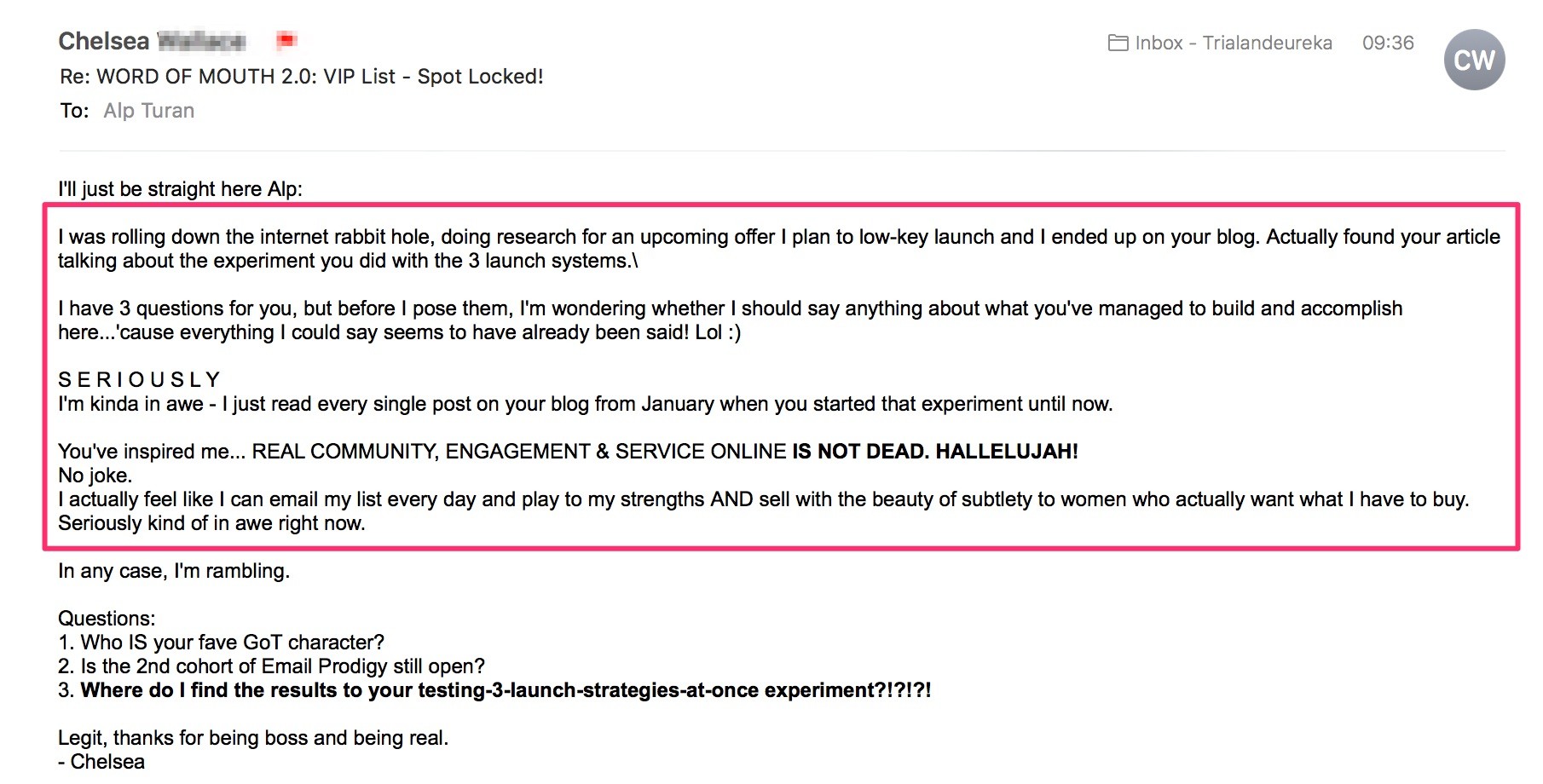
Task: Click the CW avatar circle
Action: point(1474,60)
